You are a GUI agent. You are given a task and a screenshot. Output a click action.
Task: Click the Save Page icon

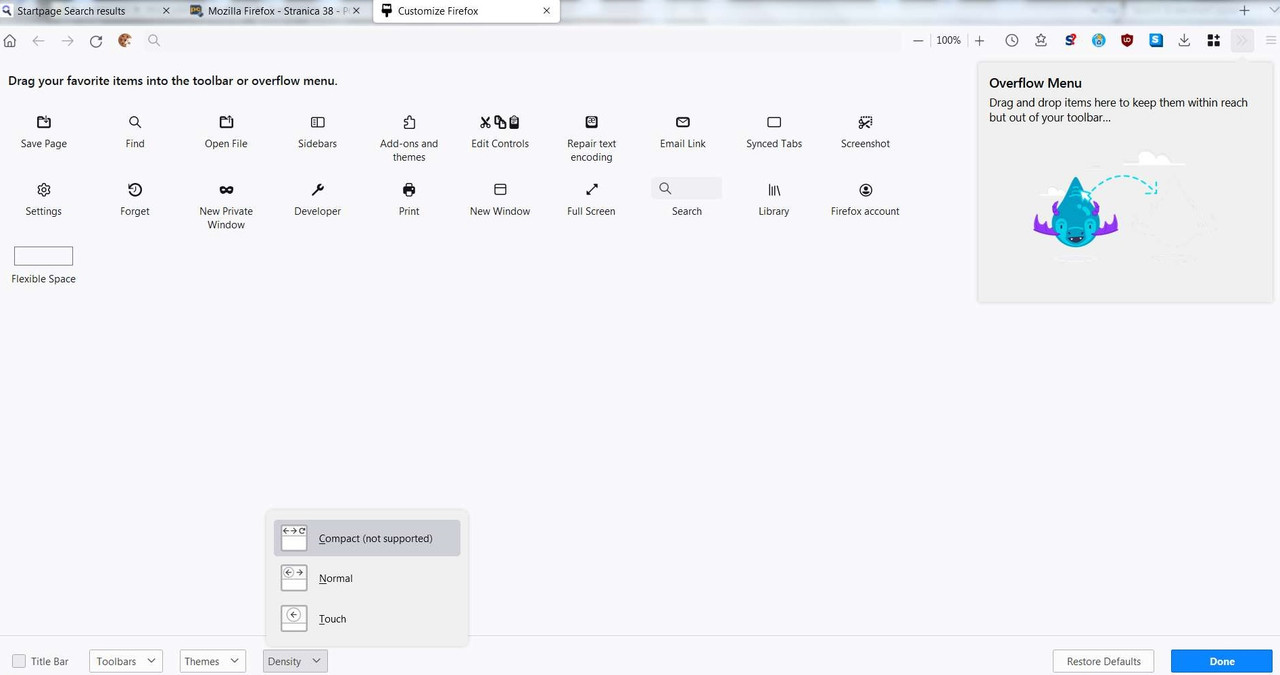[44, 122]
